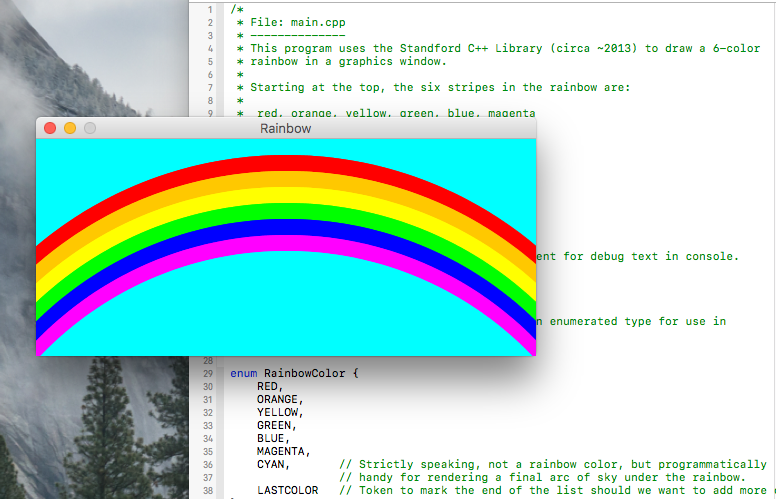Click the RED, enum entry

point(270,386)
